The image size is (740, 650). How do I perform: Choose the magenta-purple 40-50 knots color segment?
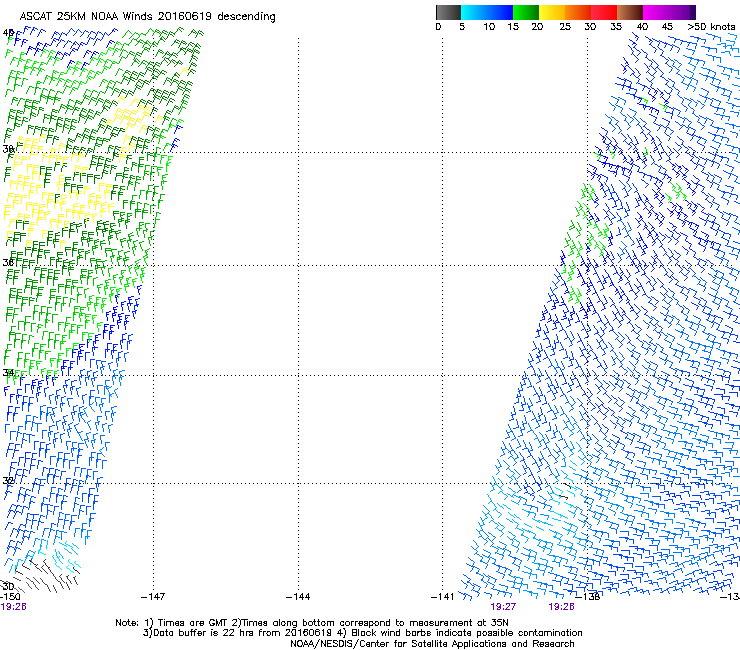(669, 12)
